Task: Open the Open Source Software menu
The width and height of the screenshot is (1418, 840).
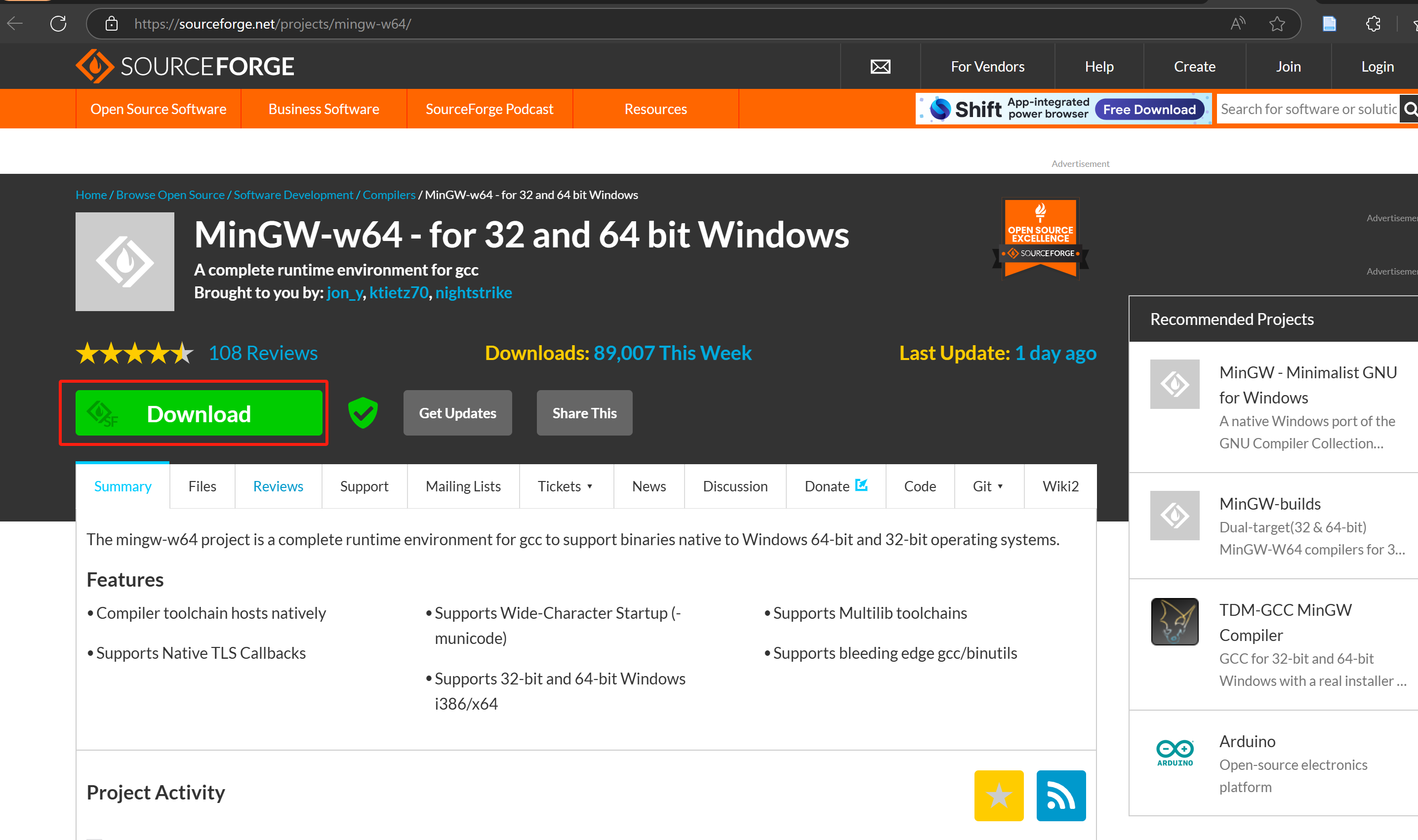Action: click(159, 109)
